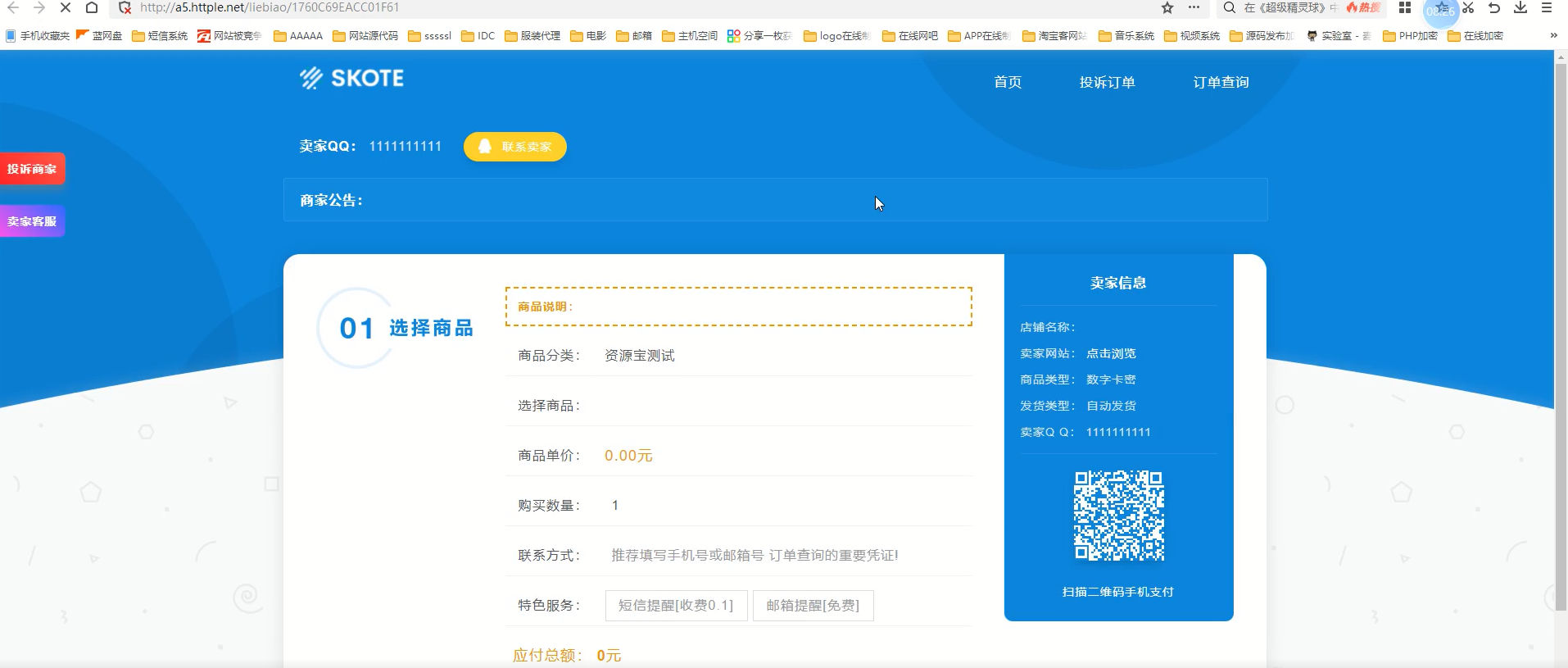Click the SKOTE logo
This screenshot has width=1568, height=668.
coord(351,78)
